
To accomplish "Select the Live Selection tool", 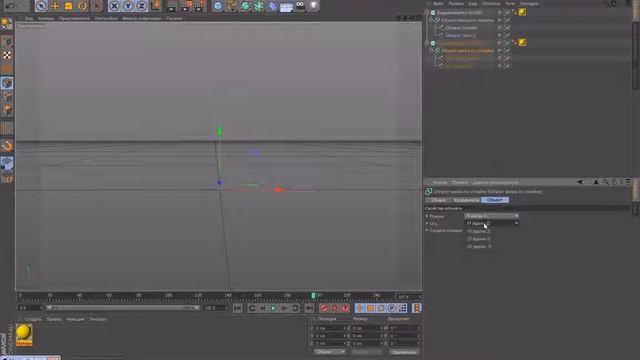I will click(x=41, y=6).
